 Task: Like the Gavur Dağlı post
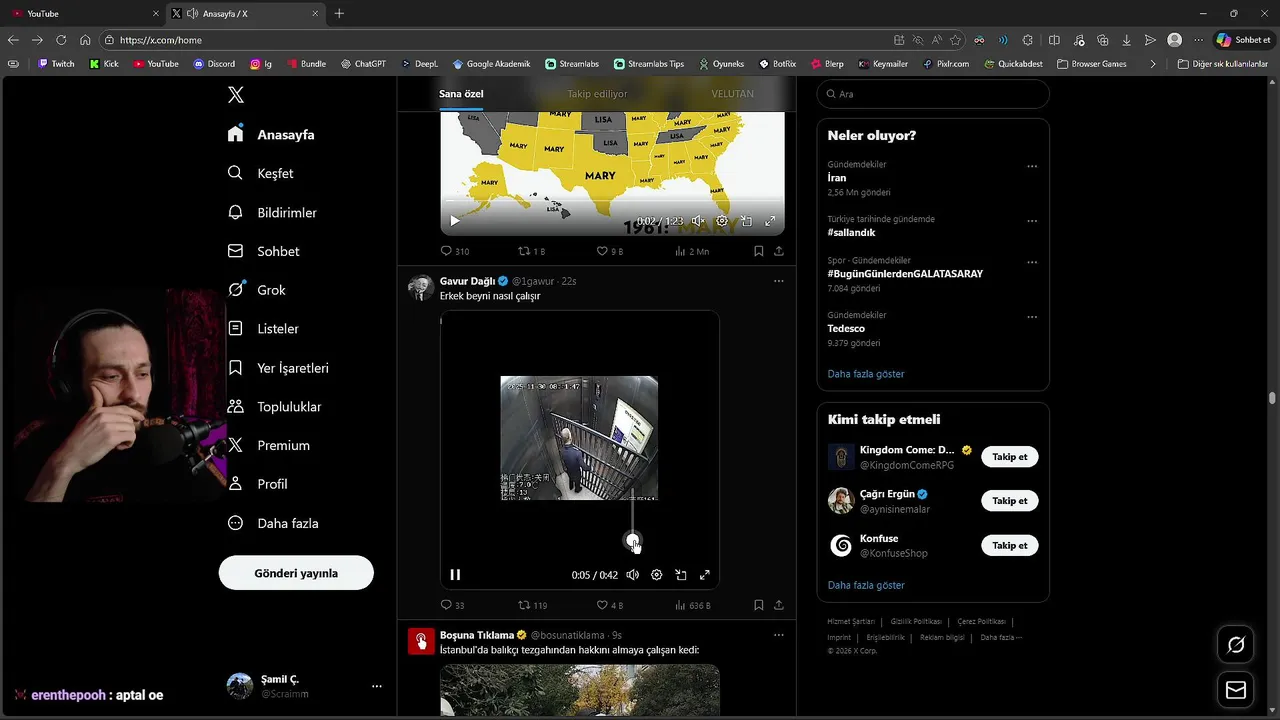pyautogui.click(x=610, y=605)
